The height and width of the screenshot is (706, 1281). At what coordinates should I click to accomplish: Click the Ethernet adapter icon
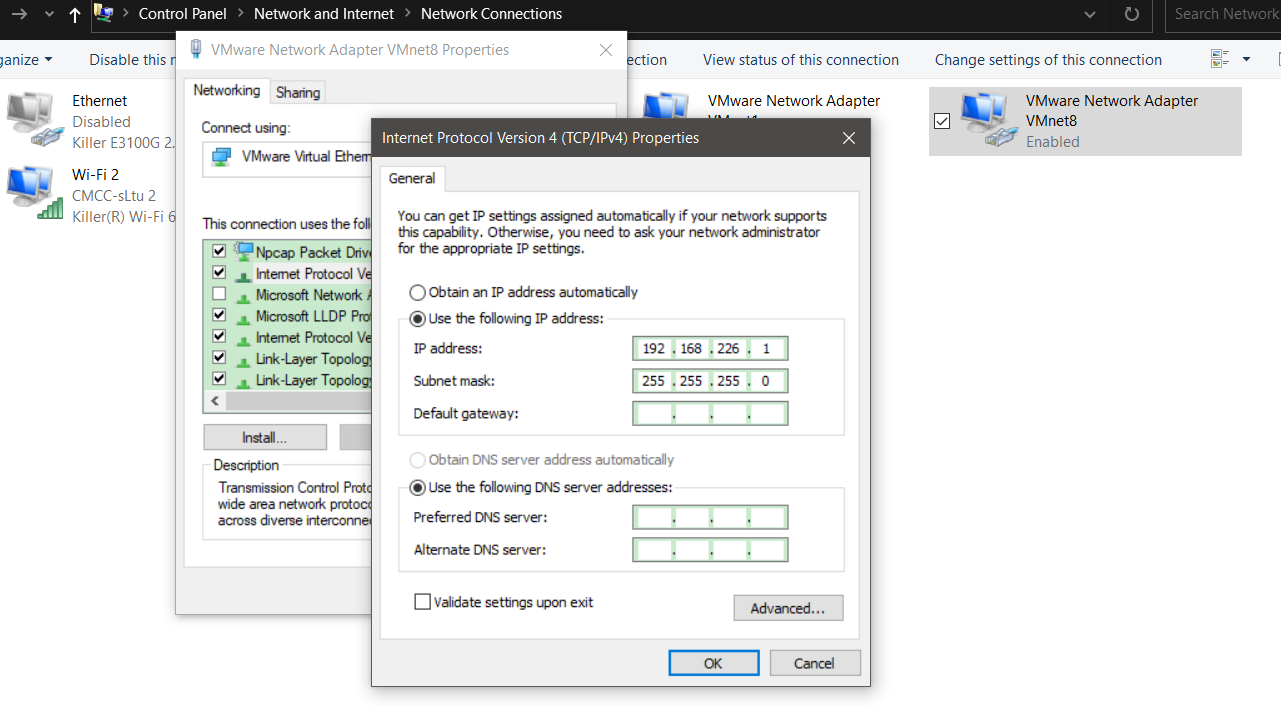point(35,120)
